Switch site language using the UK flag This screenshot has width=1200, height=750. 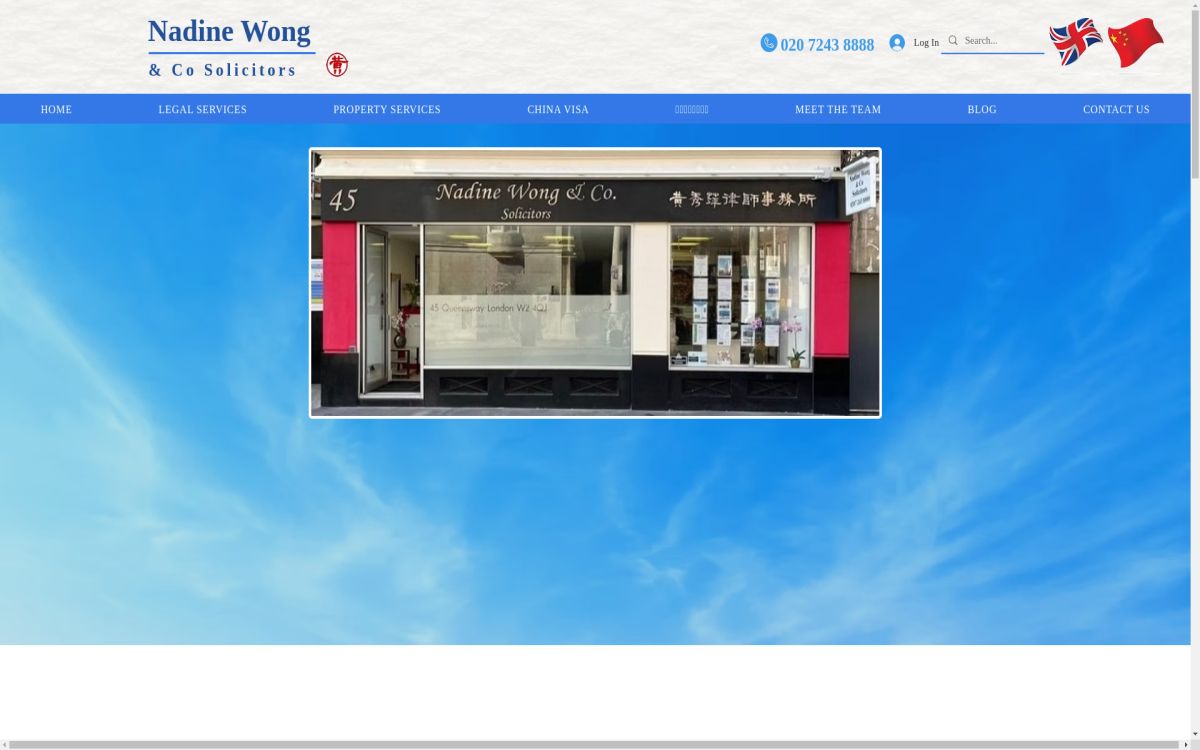click(1075, 41)
